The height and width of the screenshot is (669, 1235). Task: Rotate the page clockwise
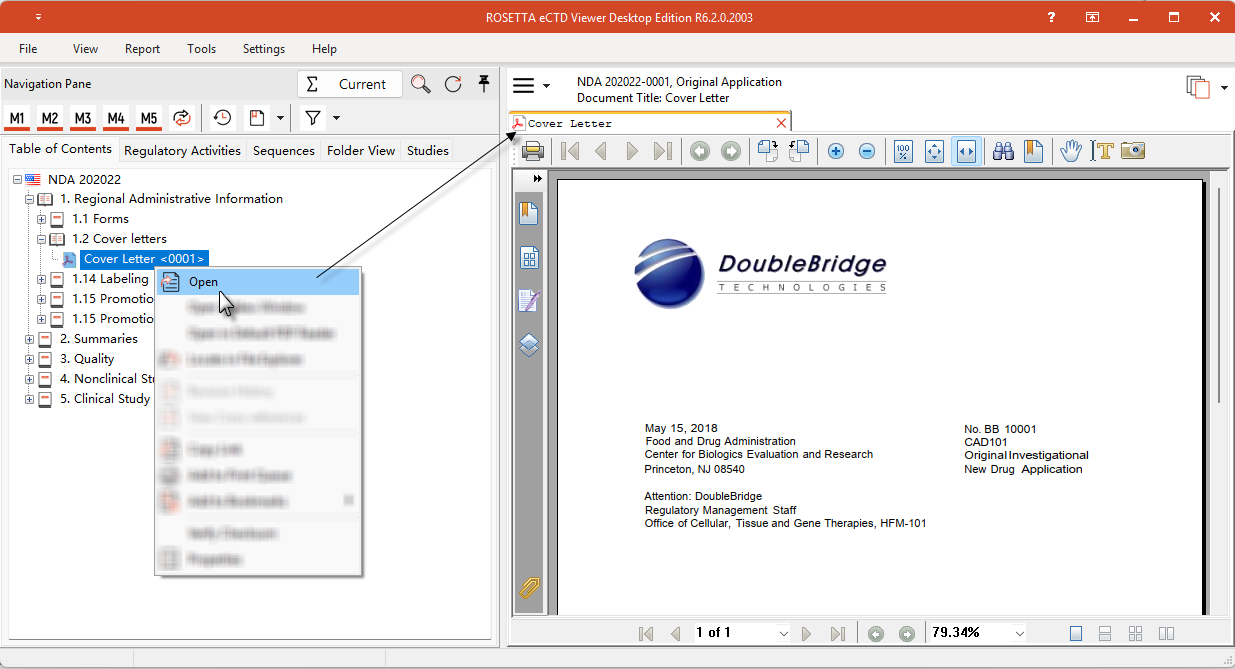click(x=768, y=151)
